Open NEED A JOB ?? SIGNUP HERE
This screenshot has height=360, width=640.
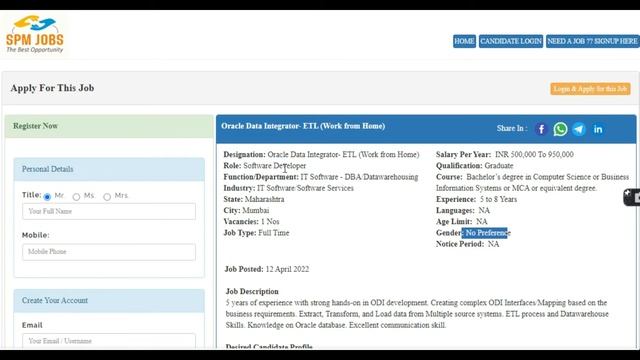(593, 41)
